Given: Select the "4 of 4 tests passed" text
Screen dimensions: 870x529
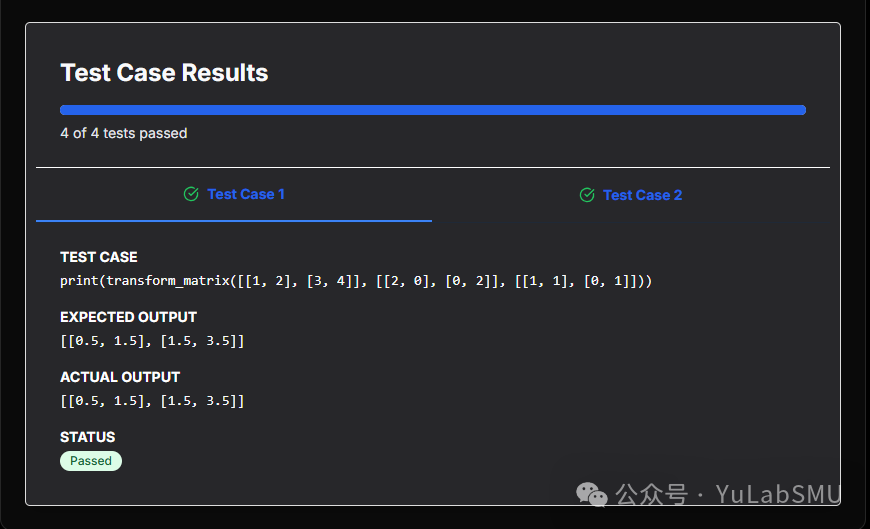Looking at the screenshot, I should [x=123, y=133].
